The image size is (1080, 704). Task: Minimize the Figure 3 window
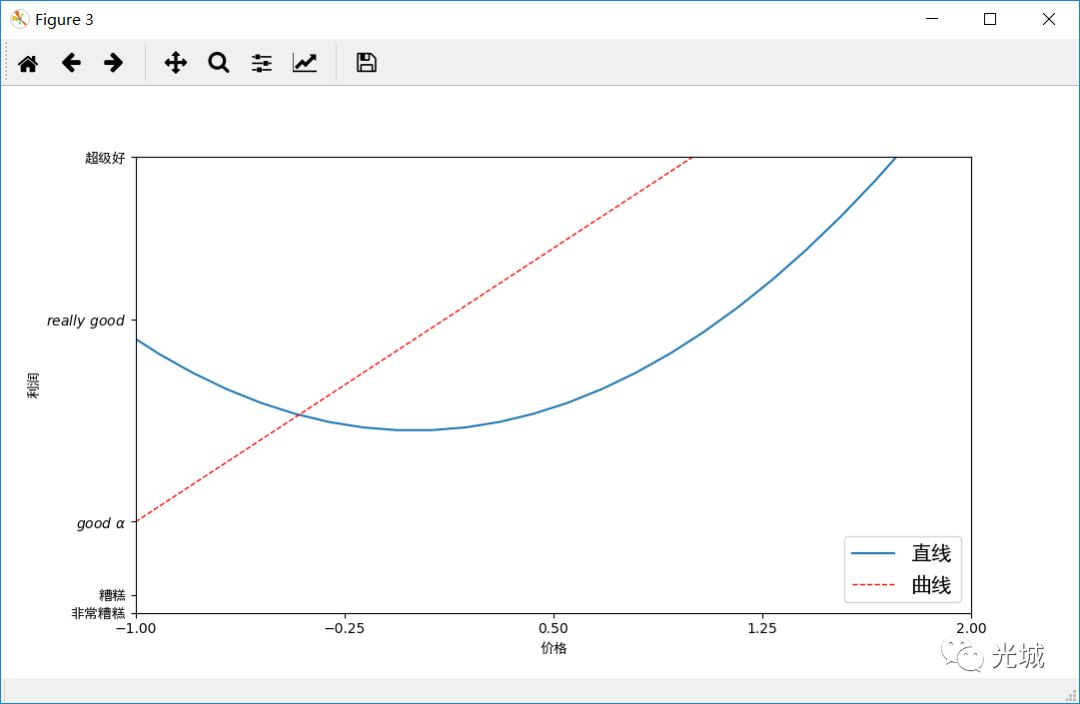coord(932,19)
